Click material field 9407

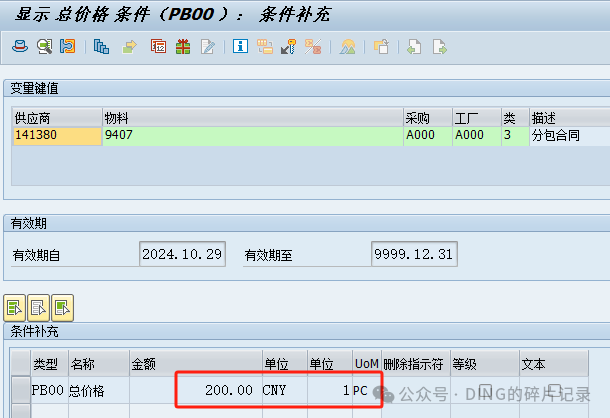(x=253, y=136)
